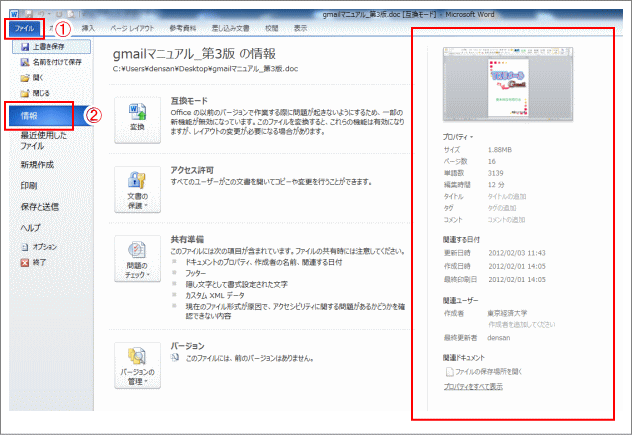Click the タイトルの追加 field
The width and height of the screenshot is (632, 435).
[507, 196]
